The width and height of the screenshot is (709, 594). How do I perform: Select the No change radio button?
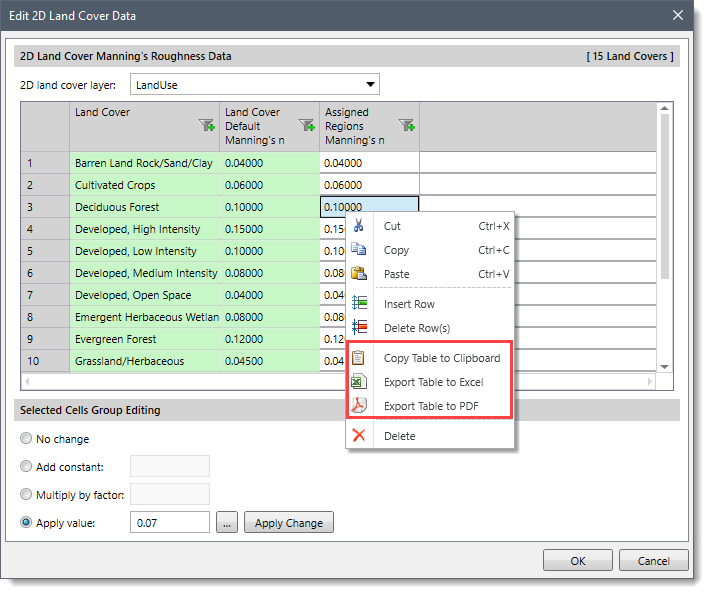[26, 438]
